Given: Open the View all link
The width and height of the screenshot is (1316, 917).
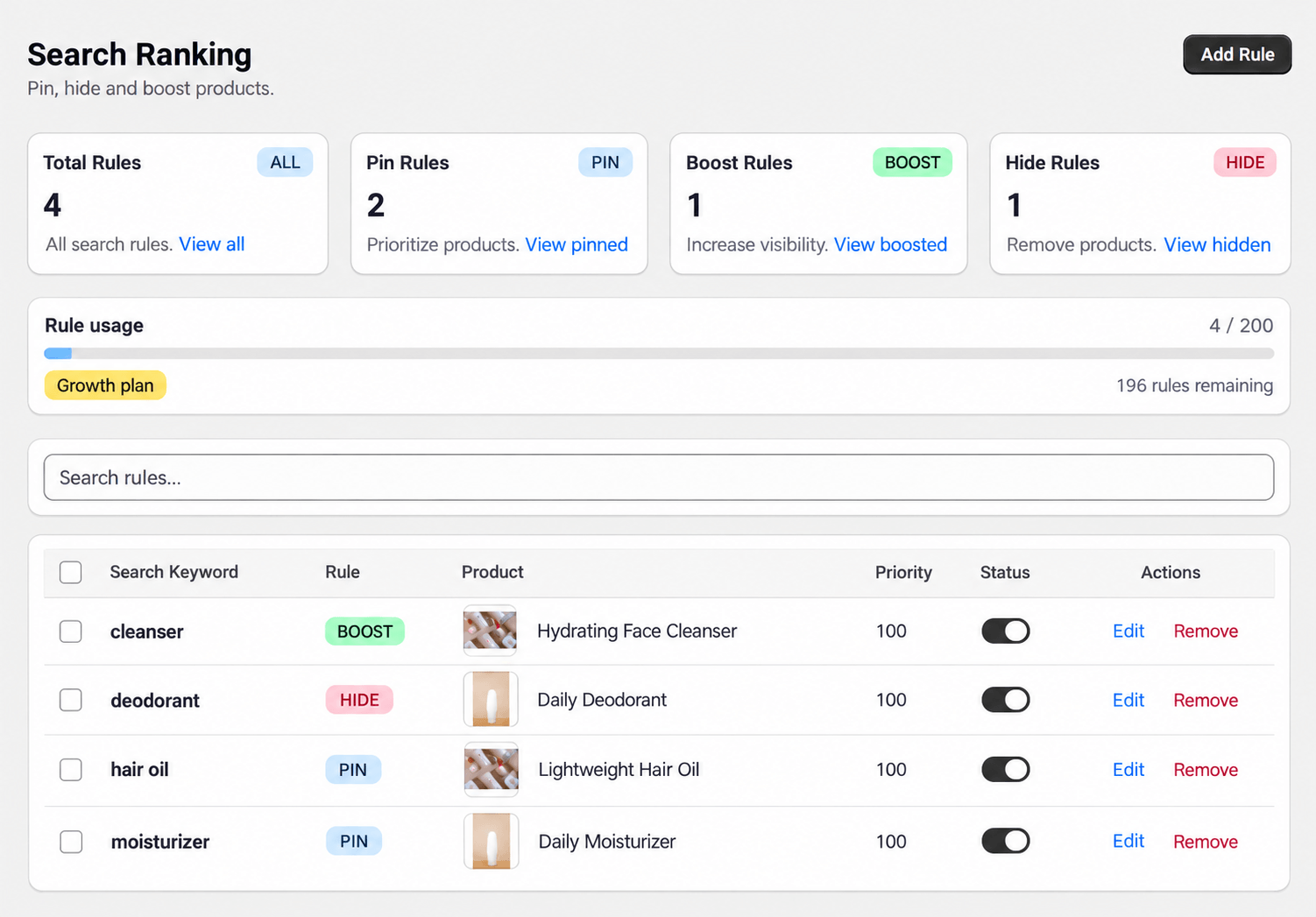Looking at the screenshot, I should click(212, 244).
